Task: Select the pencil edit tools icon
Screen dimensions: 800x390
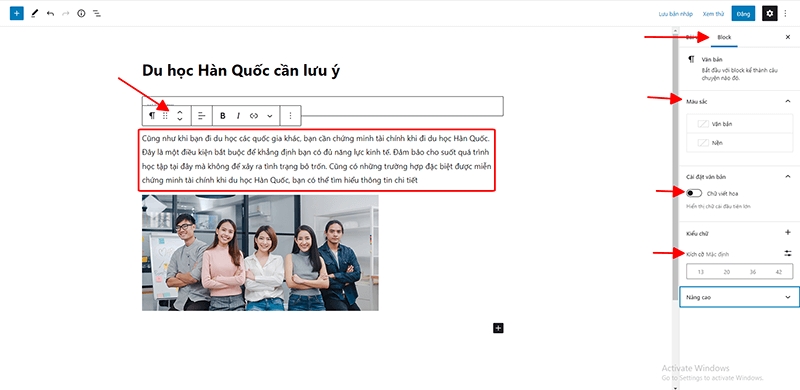Action: 34,14
